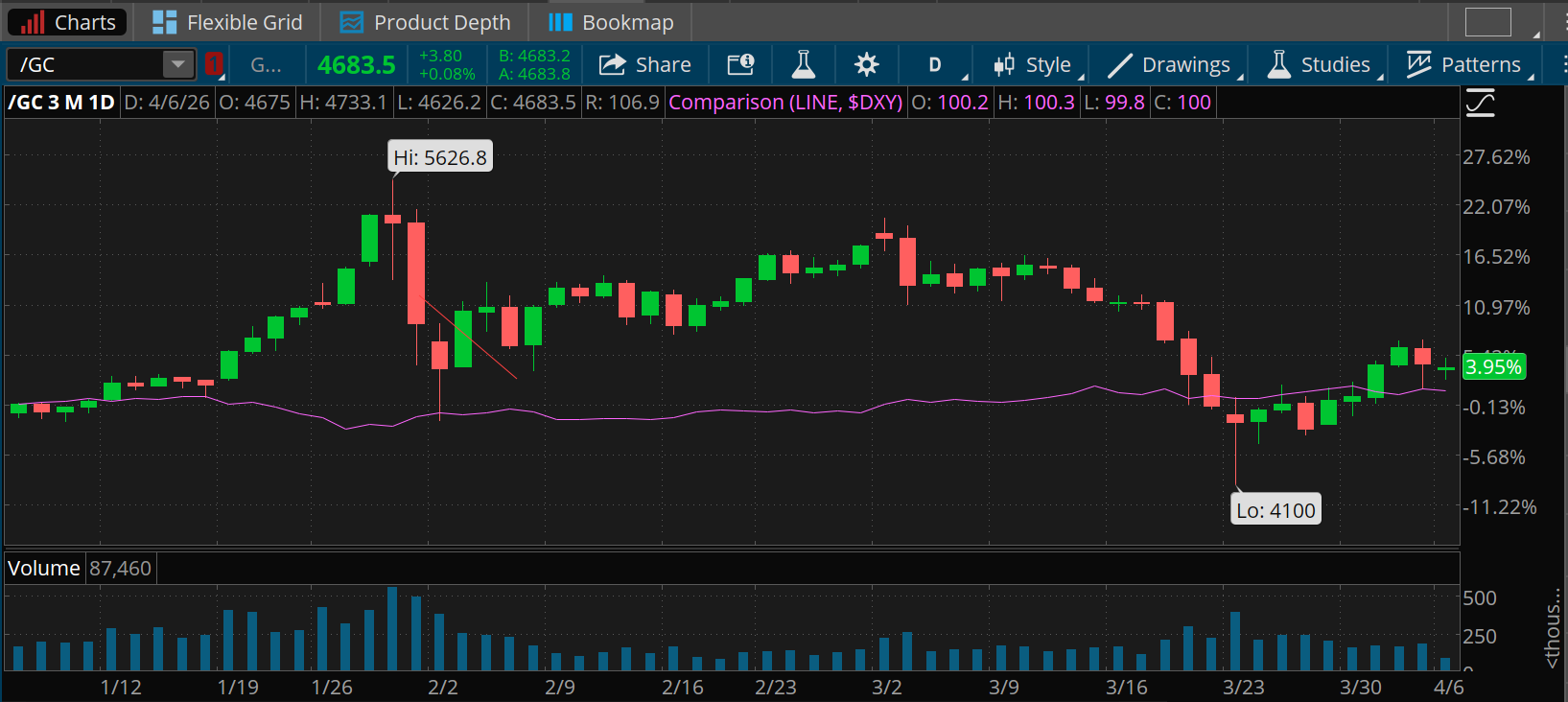Click inside the /GC symbol input field

(x=86, y=64)
